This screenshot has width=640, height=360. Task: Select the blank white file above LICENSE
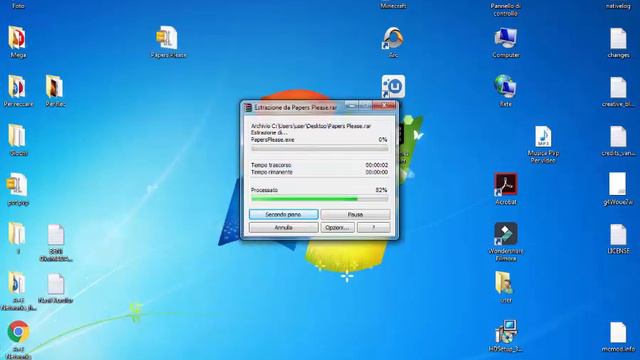[618, 185]
